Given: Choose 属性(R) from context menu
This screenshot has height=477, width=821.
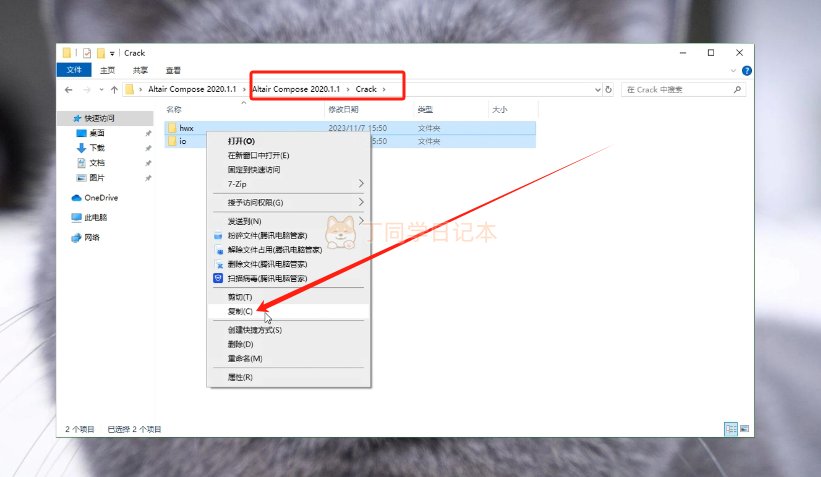Looking at the screenshot, I should click(x=289, y=377).
